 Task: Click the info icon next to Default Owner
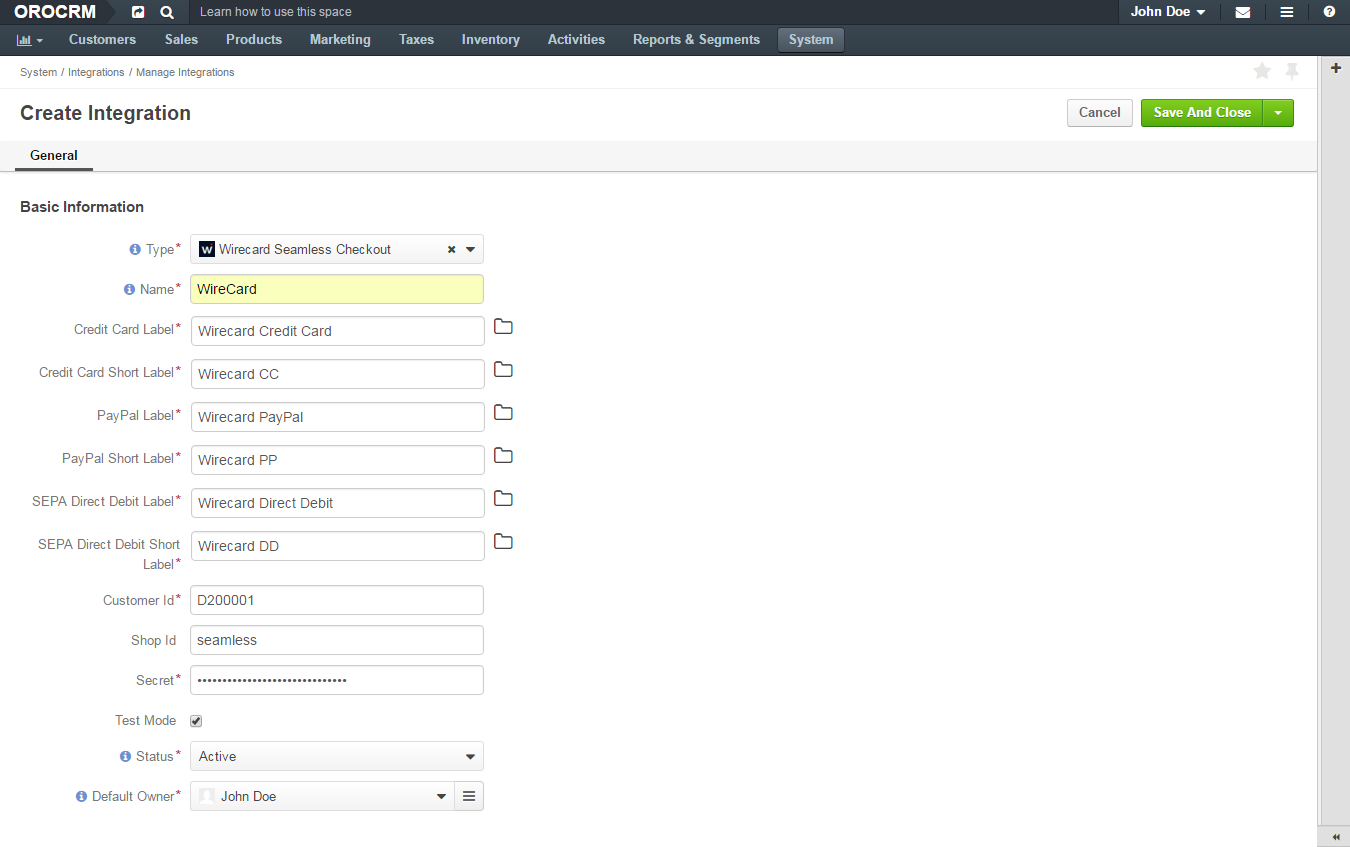pos(82,796)
